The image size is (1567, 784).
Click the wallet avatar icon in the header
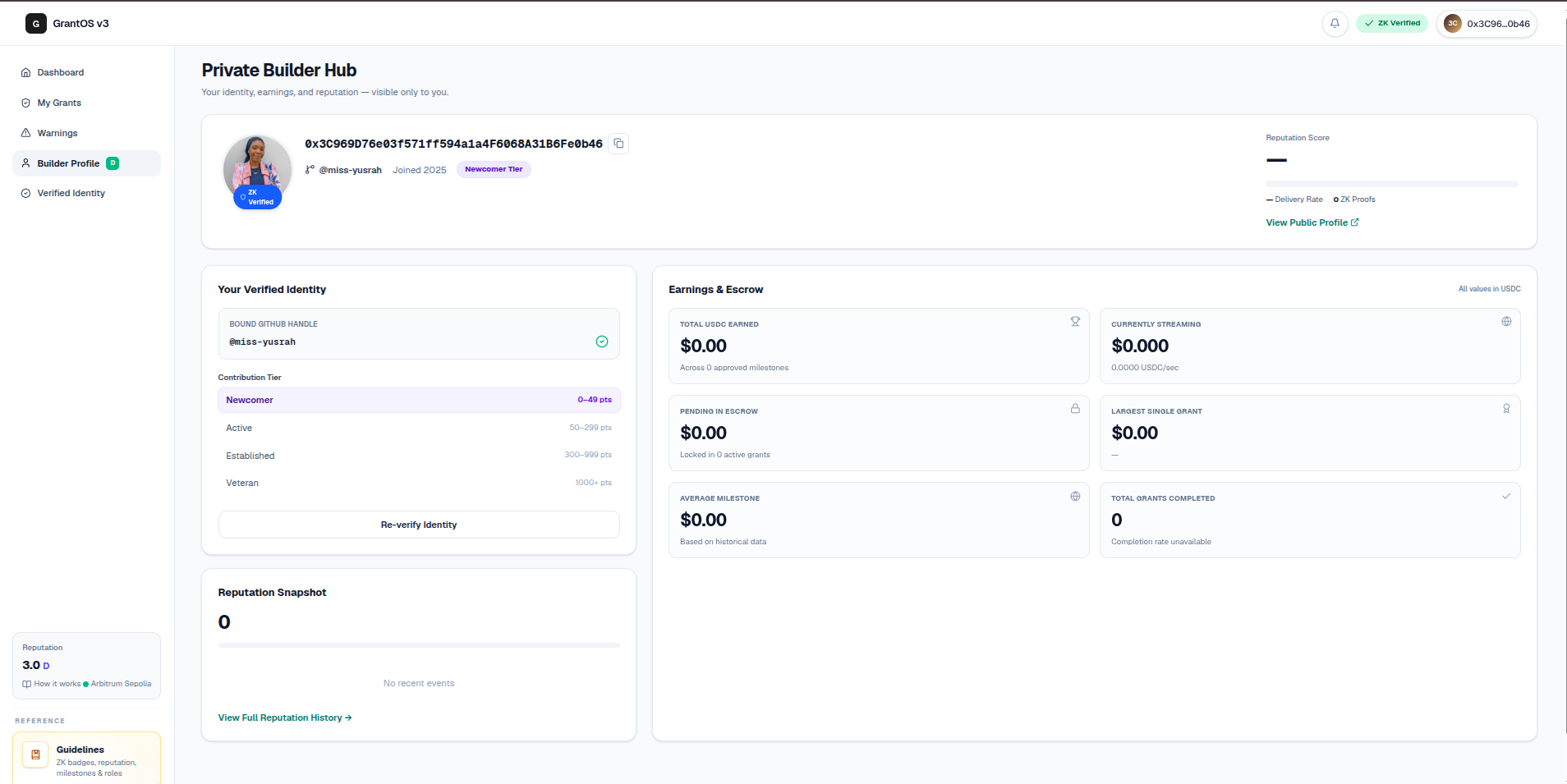click(x=1453, y=24)
